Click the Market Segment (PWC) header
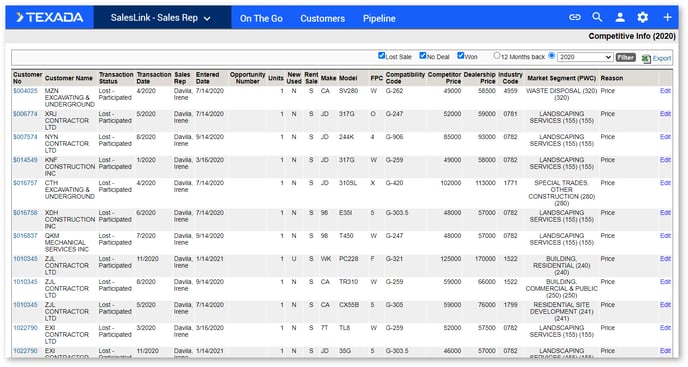The width and height of the screenshot is (688, 367). [x=562, y=78]
